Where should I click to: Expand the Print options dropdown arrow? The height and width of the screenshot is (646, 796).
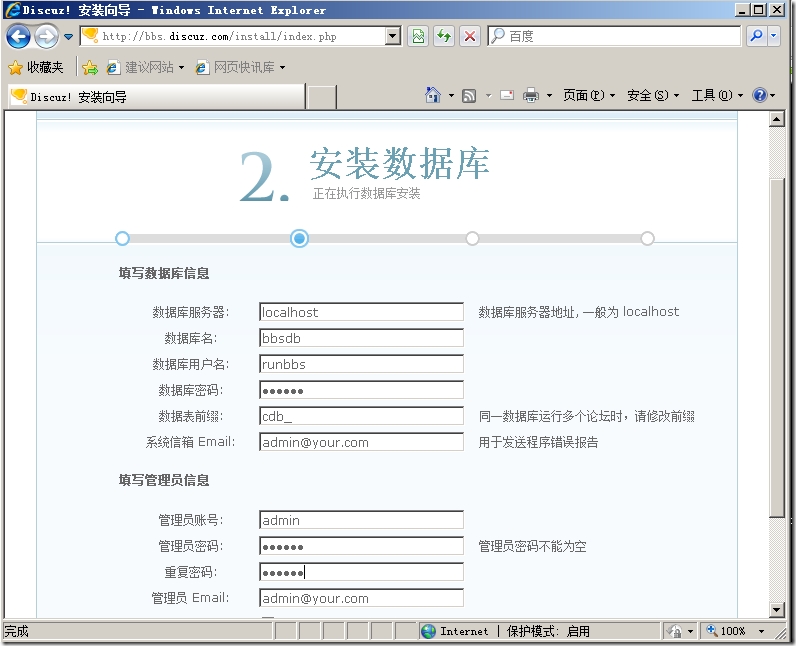point(549,95)
